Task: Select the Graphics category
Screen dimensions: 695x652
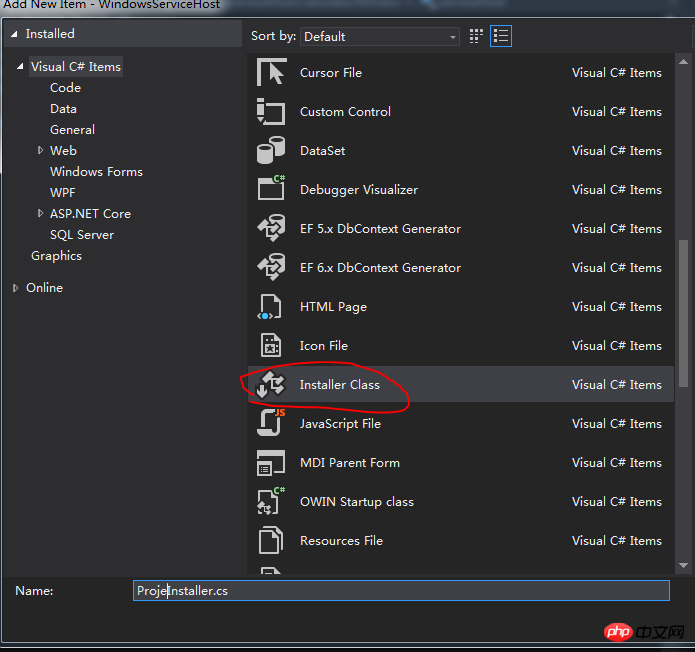Action: click(56, 256)
